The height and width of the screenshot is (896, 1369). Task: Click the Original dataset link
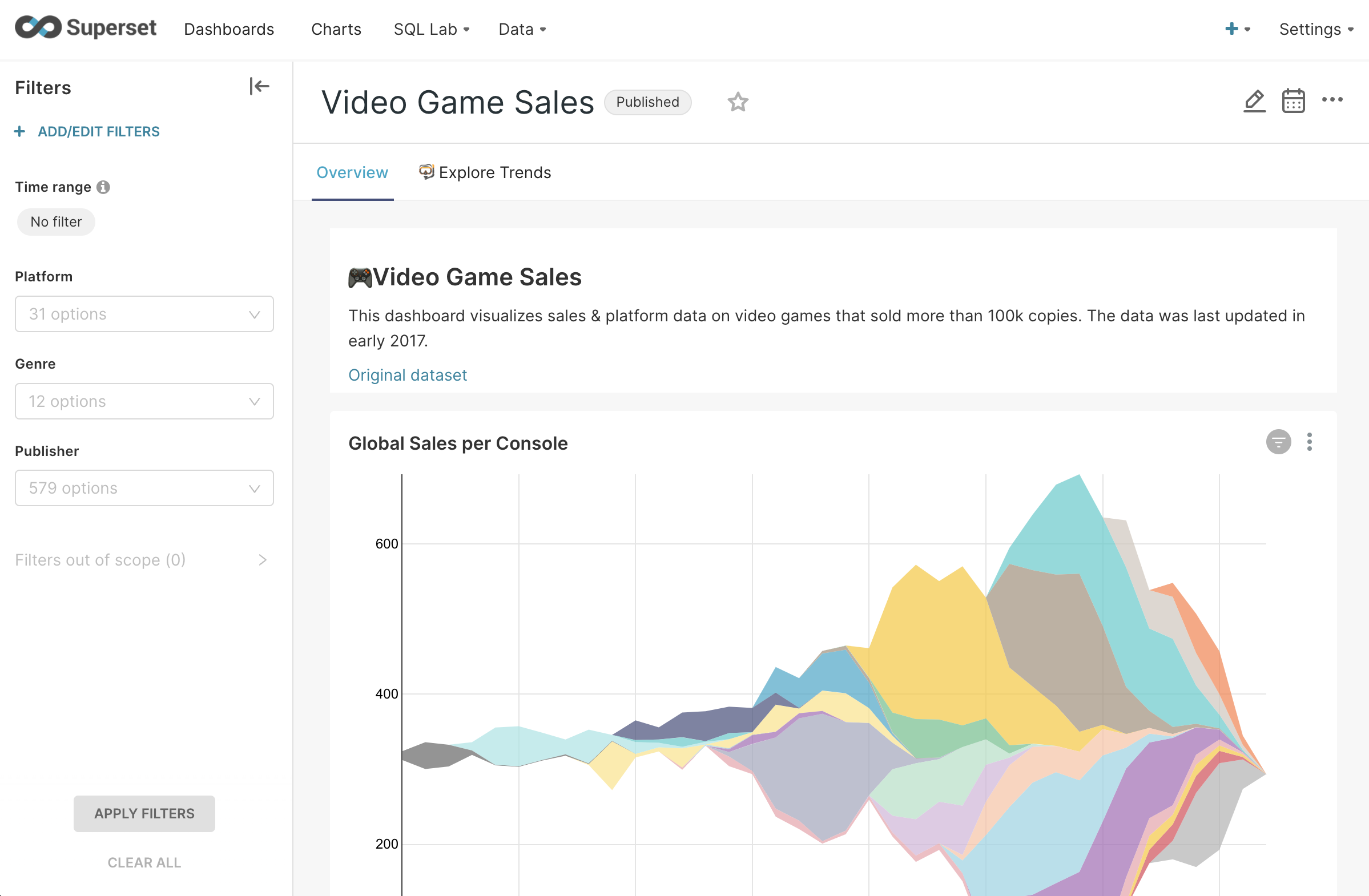408,374
